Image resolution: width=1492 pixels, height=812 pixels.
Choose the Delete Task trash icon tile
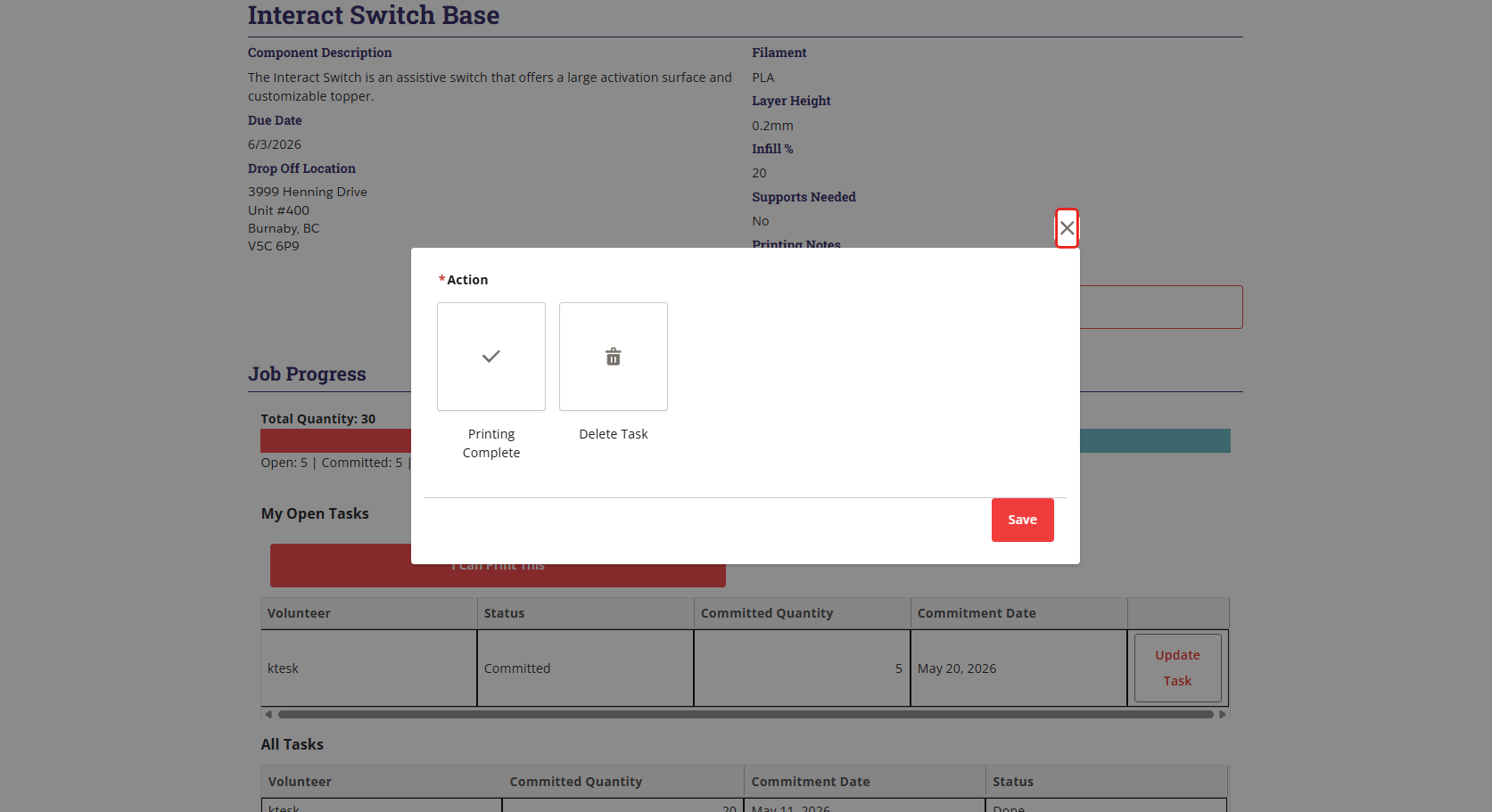pyautogui.click(x=614, y=357)
